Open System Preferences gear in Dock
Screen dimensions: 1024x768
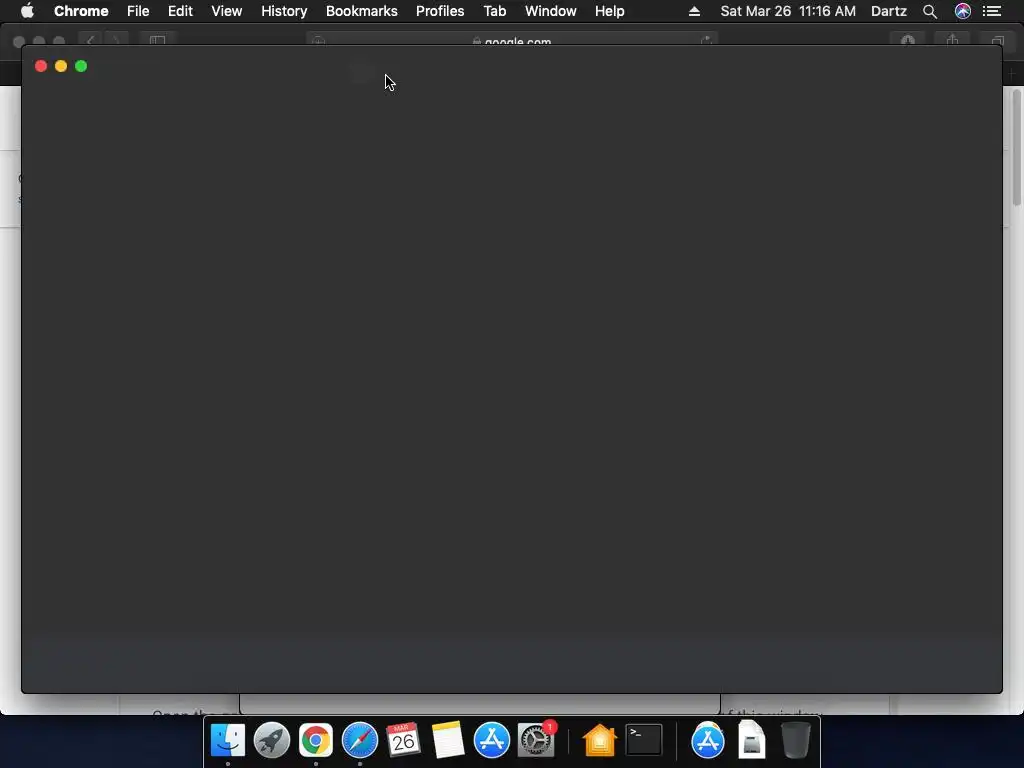[536, 739]
